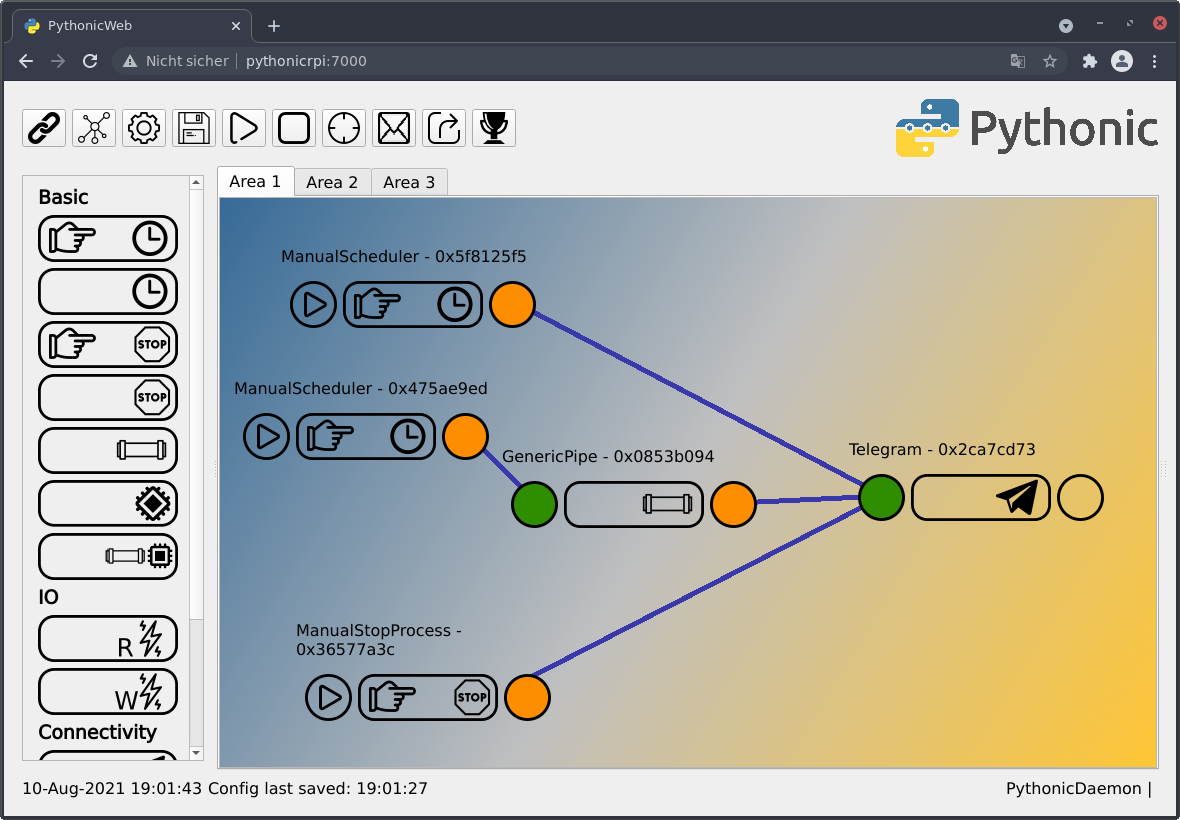
Task: Start execution using the play toolbar icon
Action: click(x=243, y=128)
